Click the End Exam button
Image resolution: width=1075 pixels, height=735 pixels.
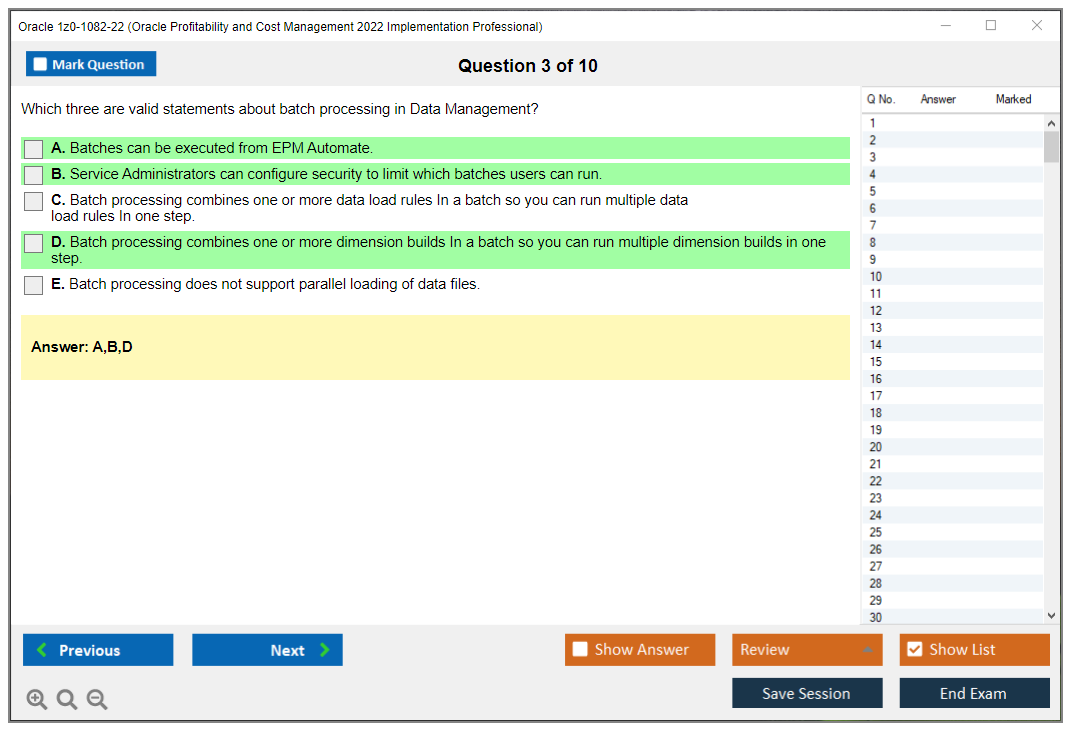974,692
